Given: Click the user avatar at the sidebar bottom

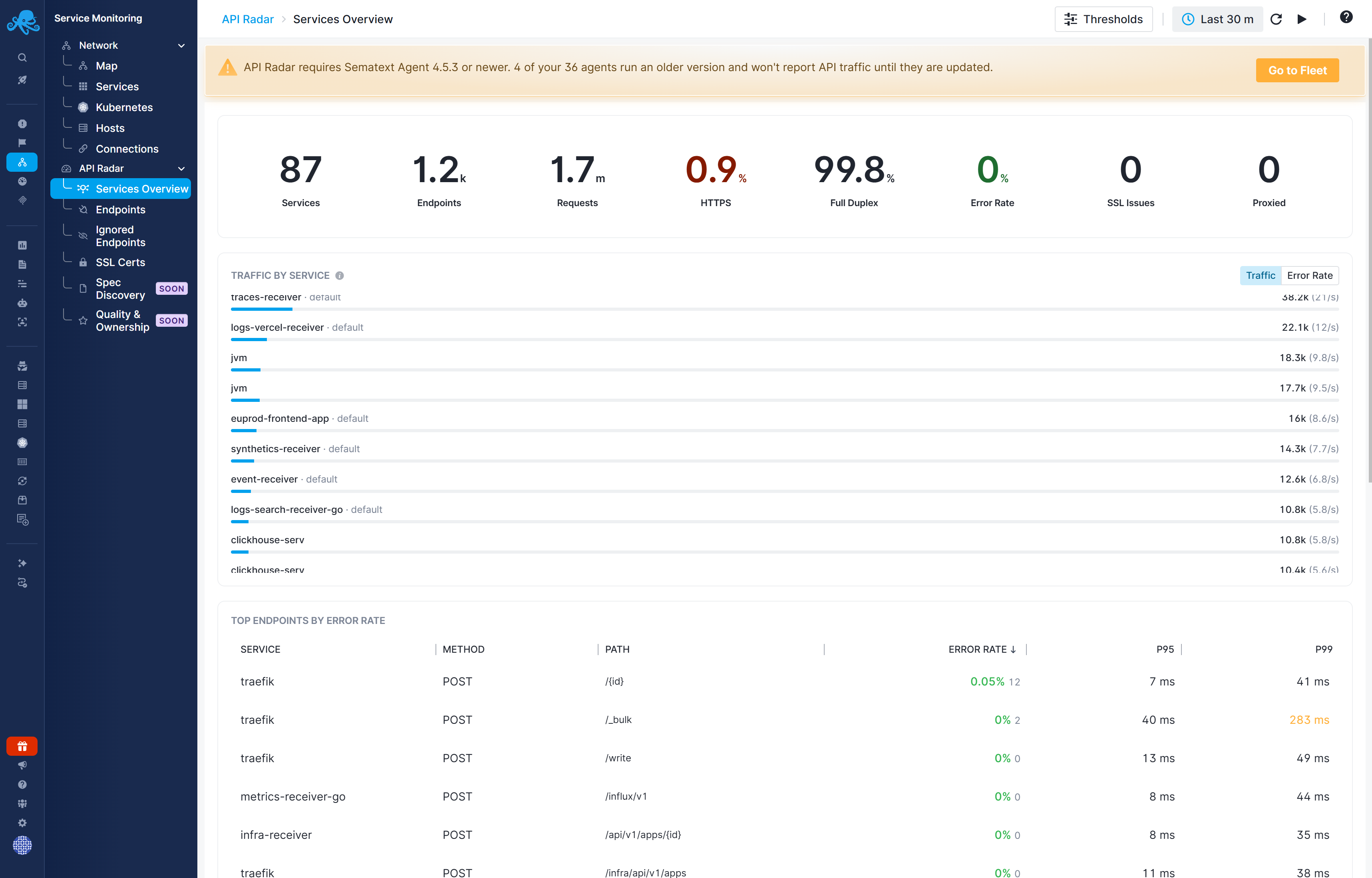Looking at the screenshot, I should (22, 845).
